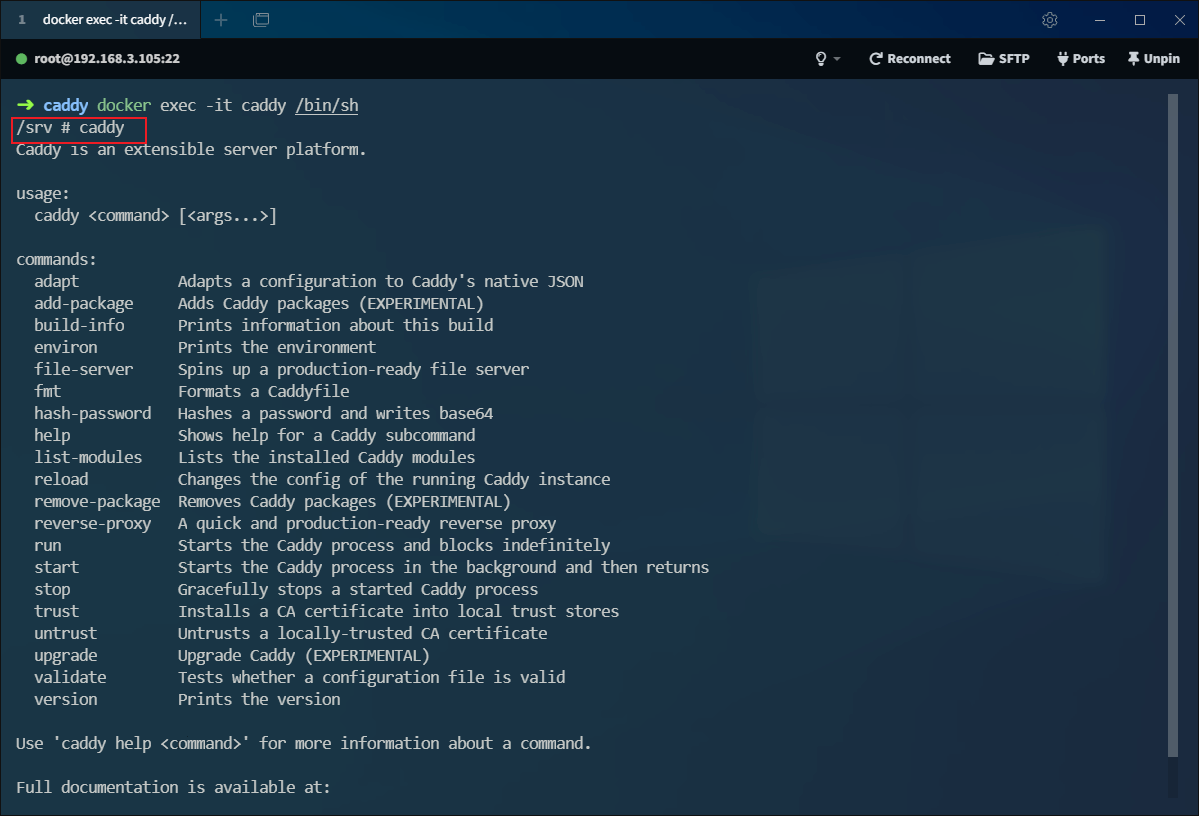This screenshot has width=1199, height=816.
Task: Click root@192.168.3.105:22 host label
Action: 107,59
